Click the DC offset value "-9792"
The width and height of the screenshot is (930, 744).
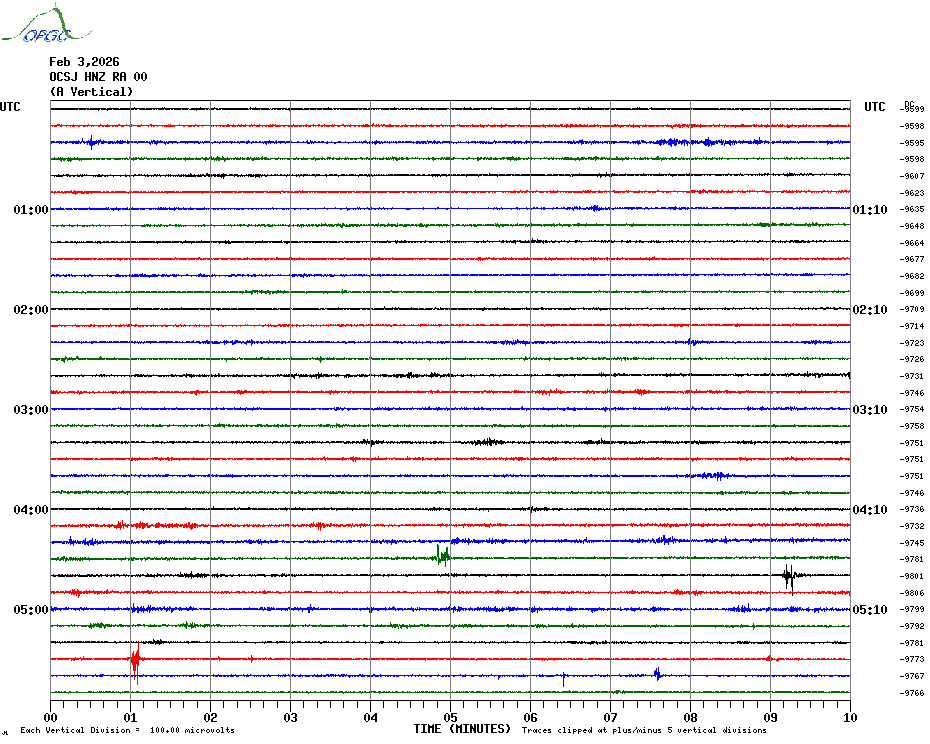(912, 626)
